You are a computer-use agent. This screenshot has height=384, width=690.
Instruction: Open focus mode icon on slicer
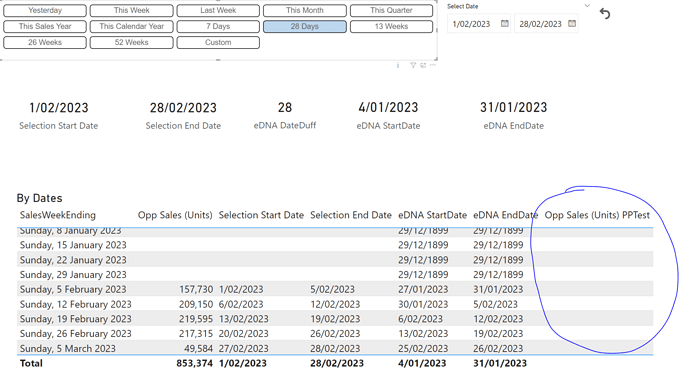(x=423, y=65)
